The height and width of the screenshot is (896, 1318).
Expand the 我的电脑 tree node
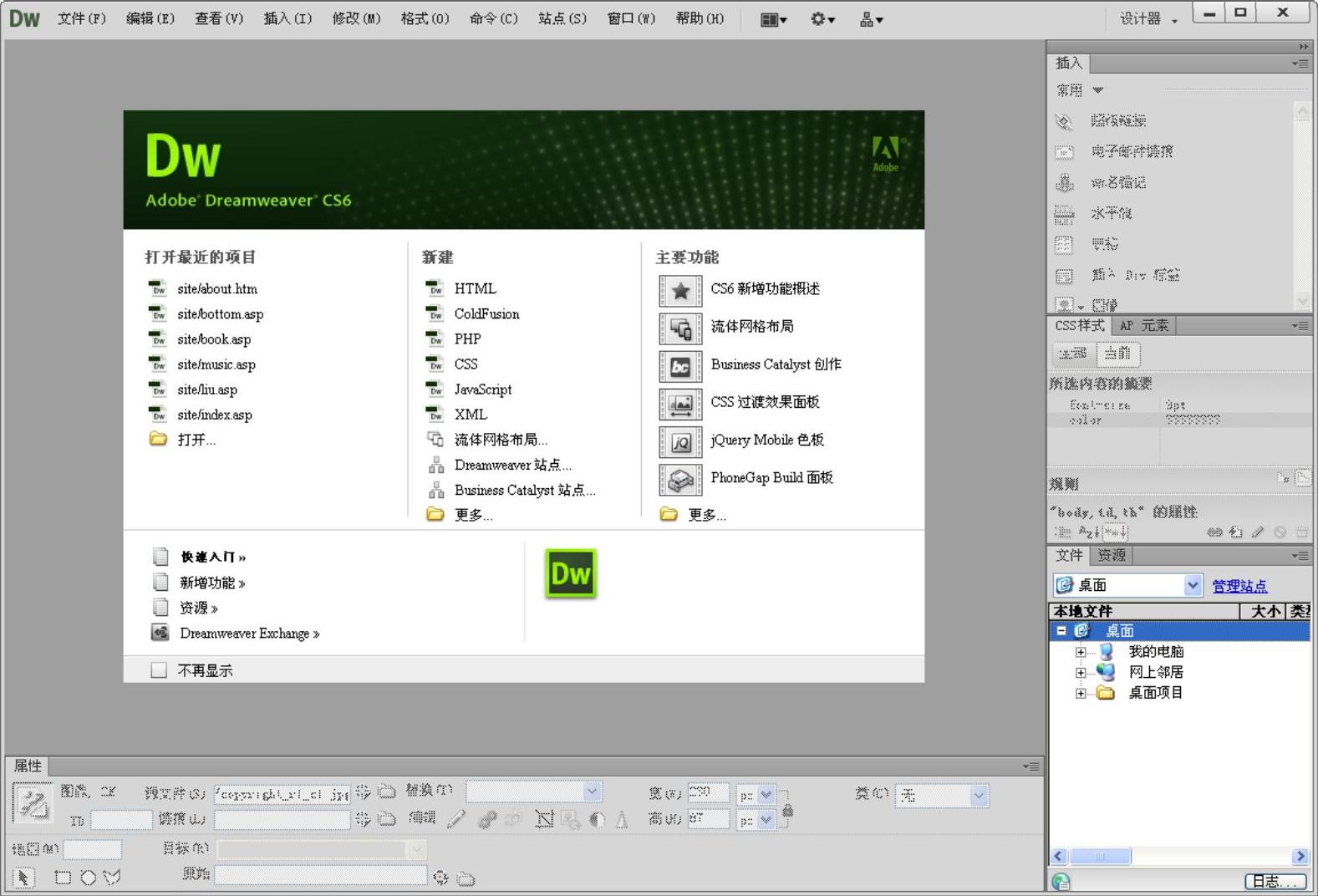click(1081, 652)
